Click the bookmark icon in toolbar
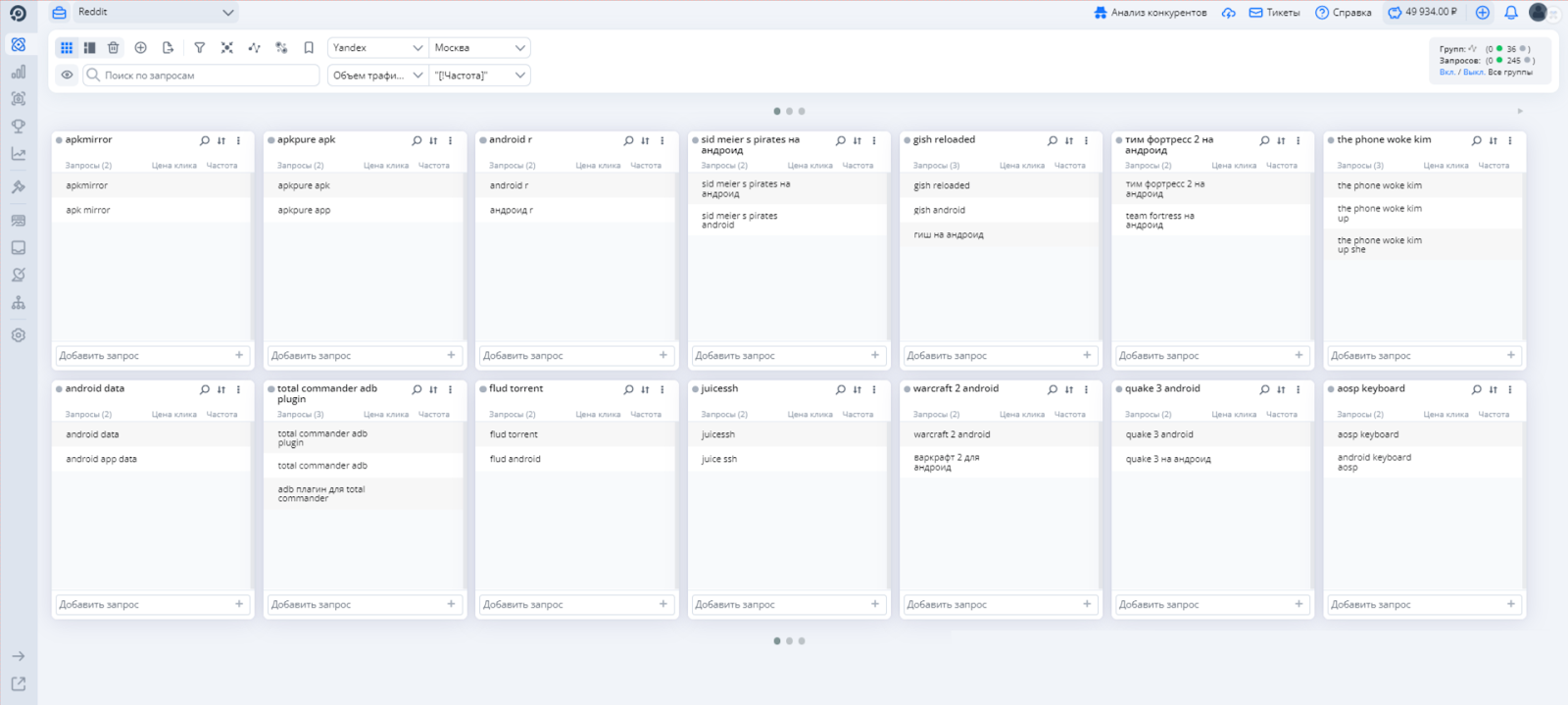This screenshot has width=1568, height=705. tap(309, 48)
